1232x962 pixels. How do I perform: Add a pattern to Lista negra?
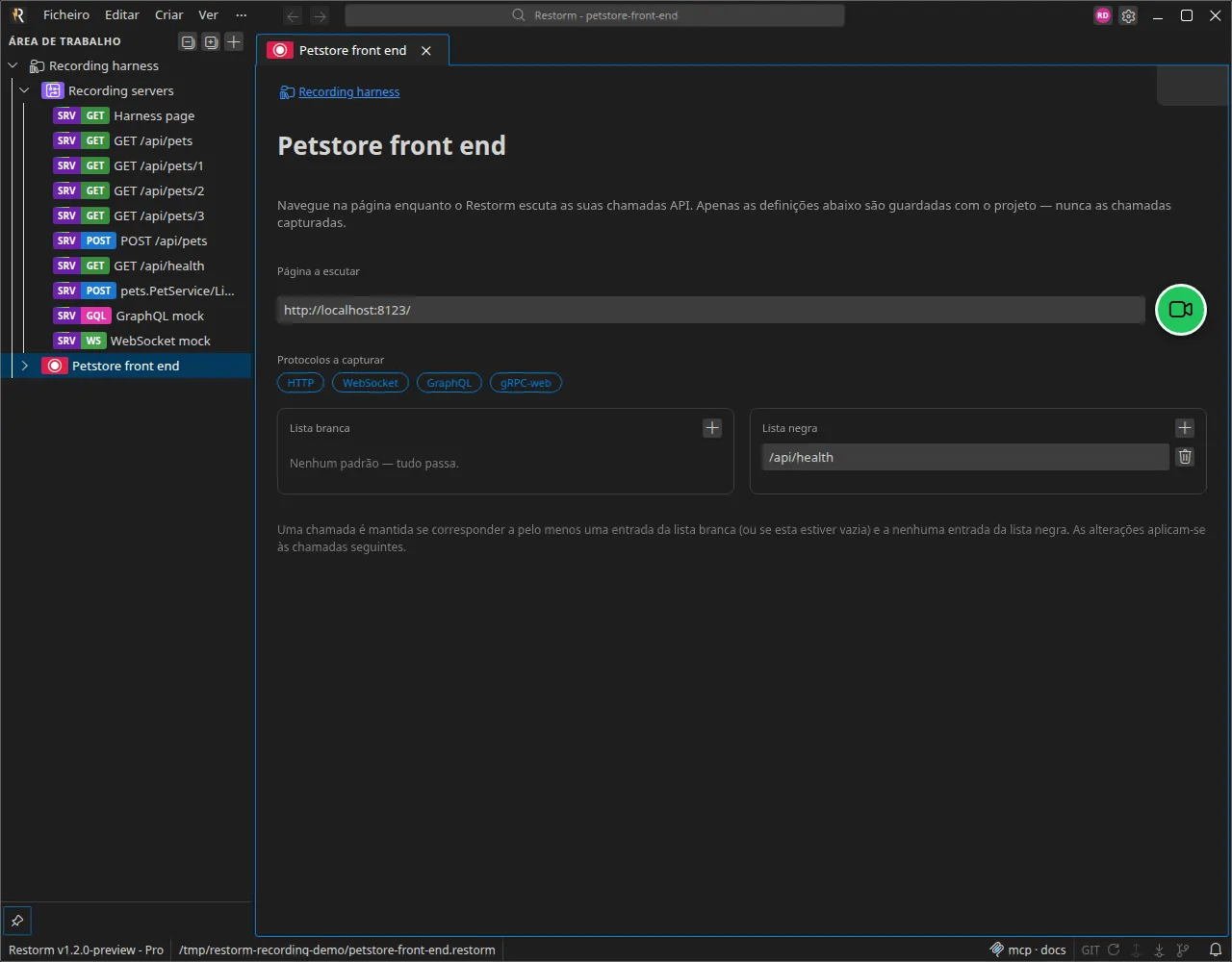[1185, 428]
